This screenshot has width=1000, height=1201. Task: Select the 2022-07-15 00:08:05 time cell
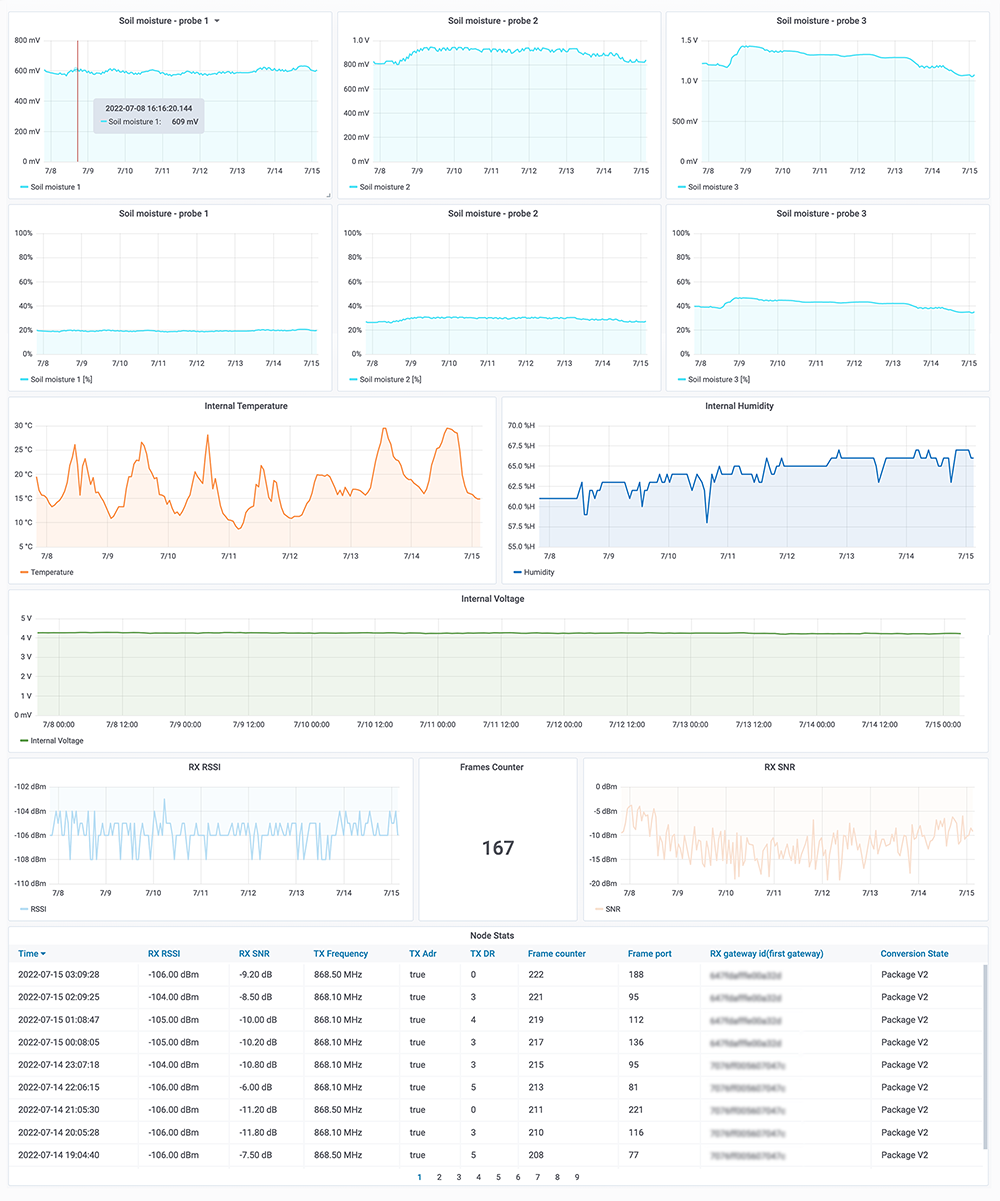click(x=73, y=1042)
